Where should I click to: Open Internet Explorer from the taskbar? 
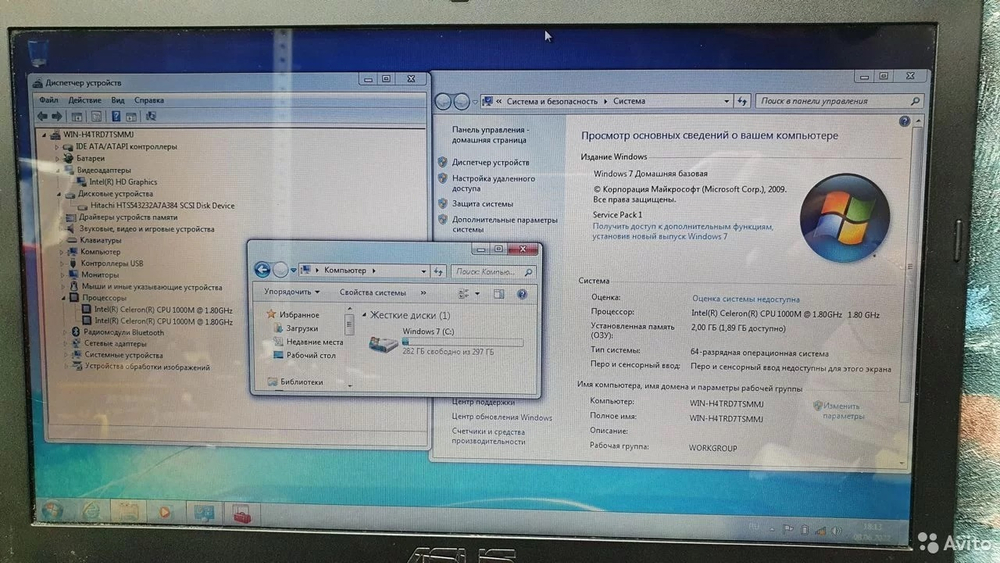[x=91, y=511]
